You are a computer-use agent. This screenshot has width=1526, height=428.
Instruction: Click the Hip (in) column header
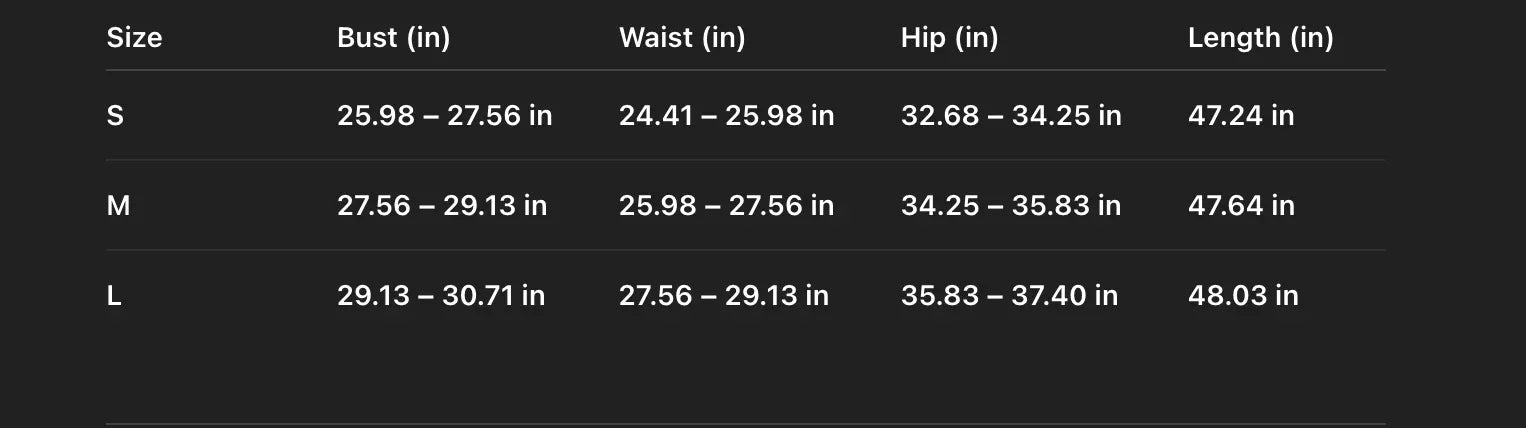(949, 38)
